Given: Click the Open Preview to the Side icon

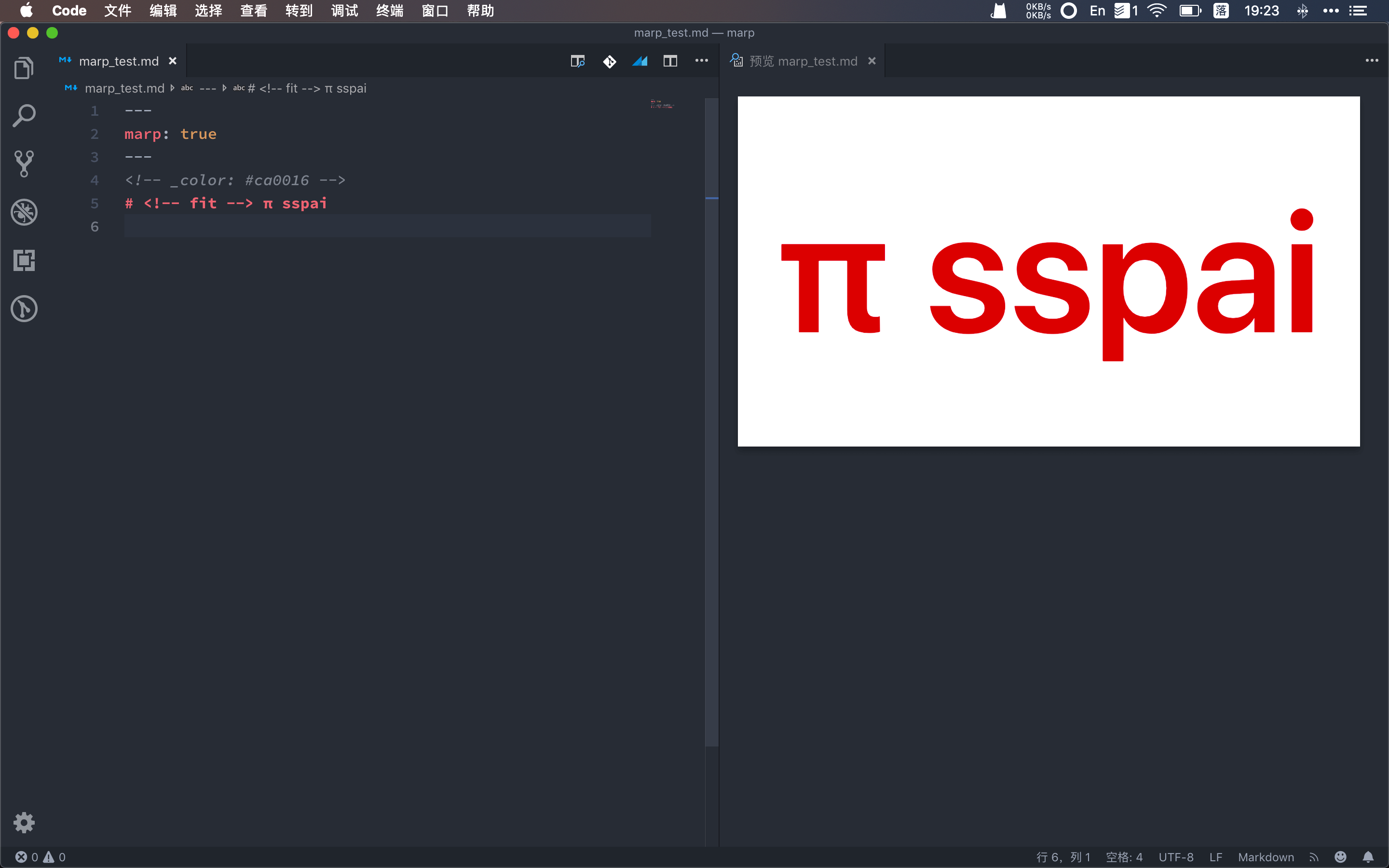Looking at the screenshot, I should point(577,61).
